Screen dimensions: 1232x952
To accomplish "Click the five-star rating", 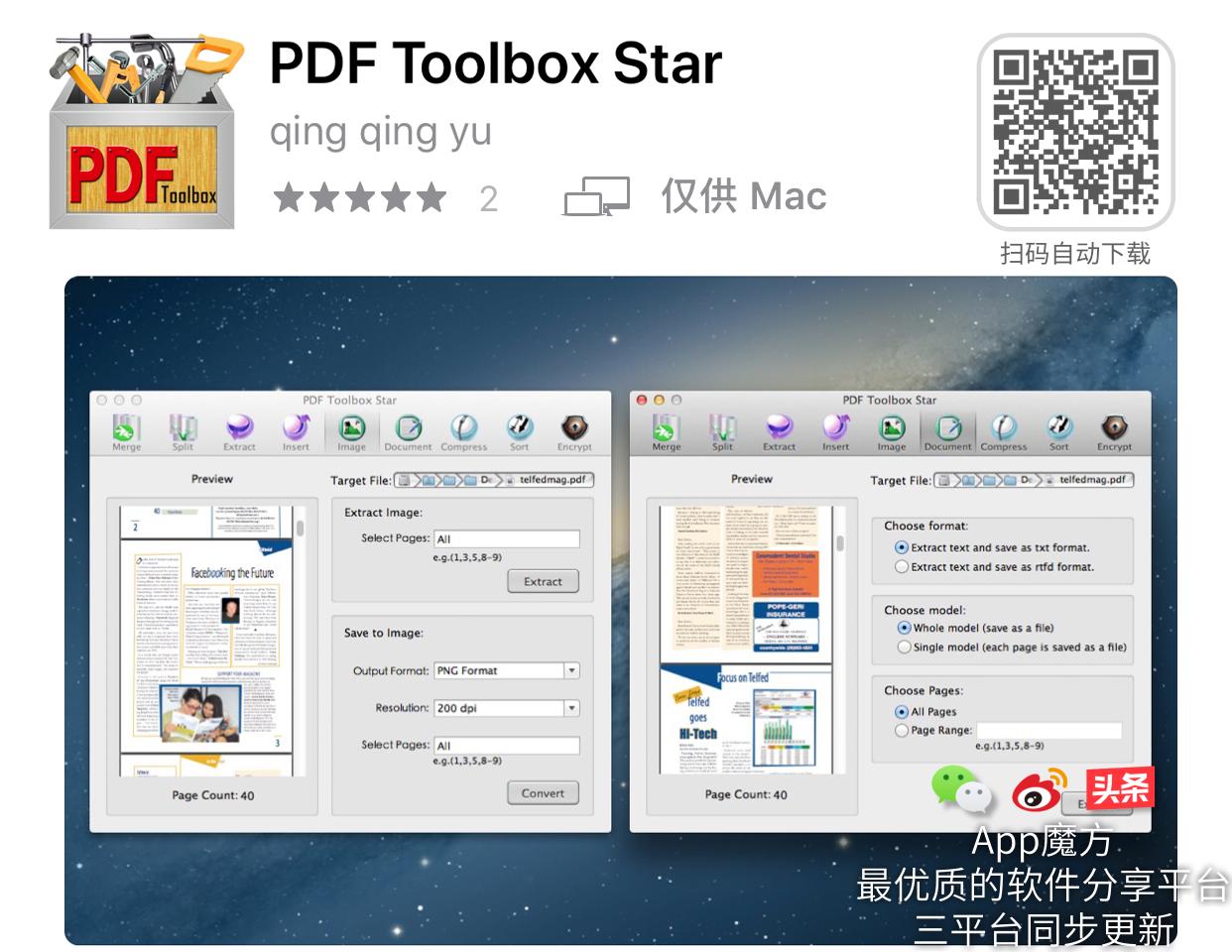I will click(360, 197).
